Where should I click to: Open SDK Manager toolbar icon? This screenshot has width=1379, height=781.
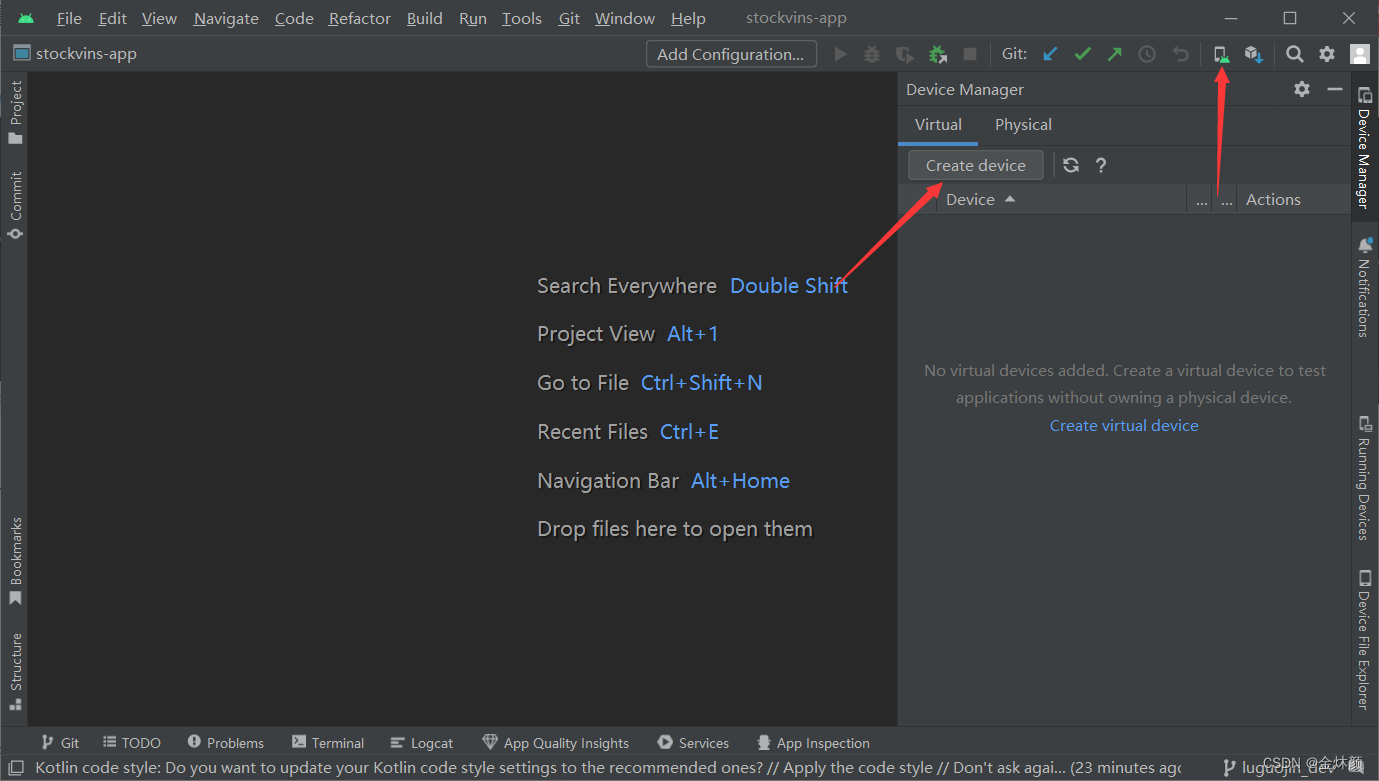click(1253, 54)
